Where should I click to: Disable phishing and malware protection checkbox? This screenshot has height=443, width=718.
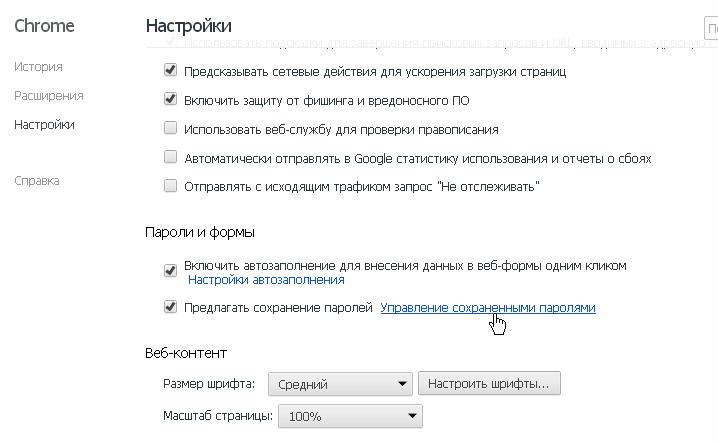pos(170,100)
